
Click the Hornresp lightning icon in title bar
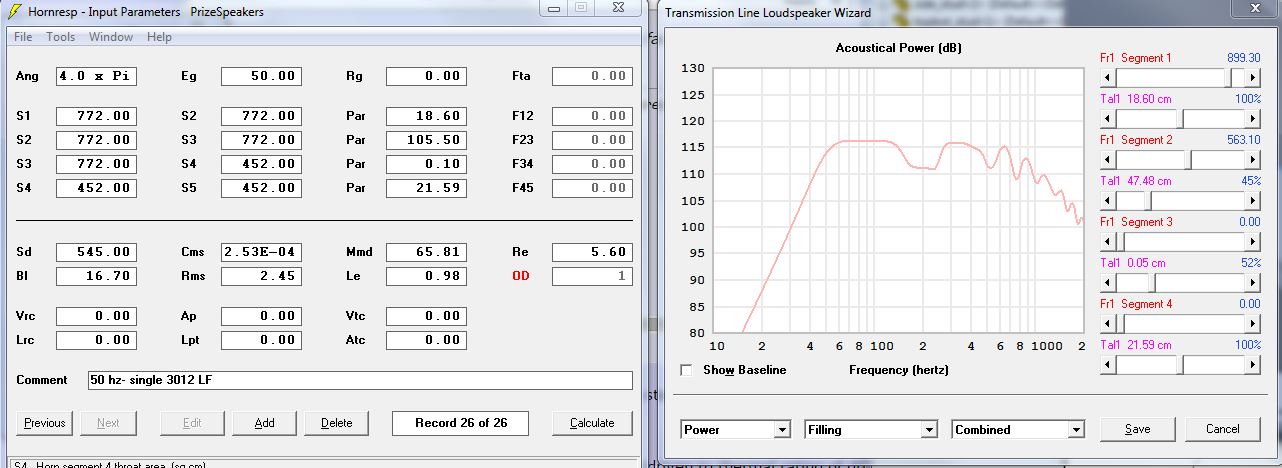point(15,11)
